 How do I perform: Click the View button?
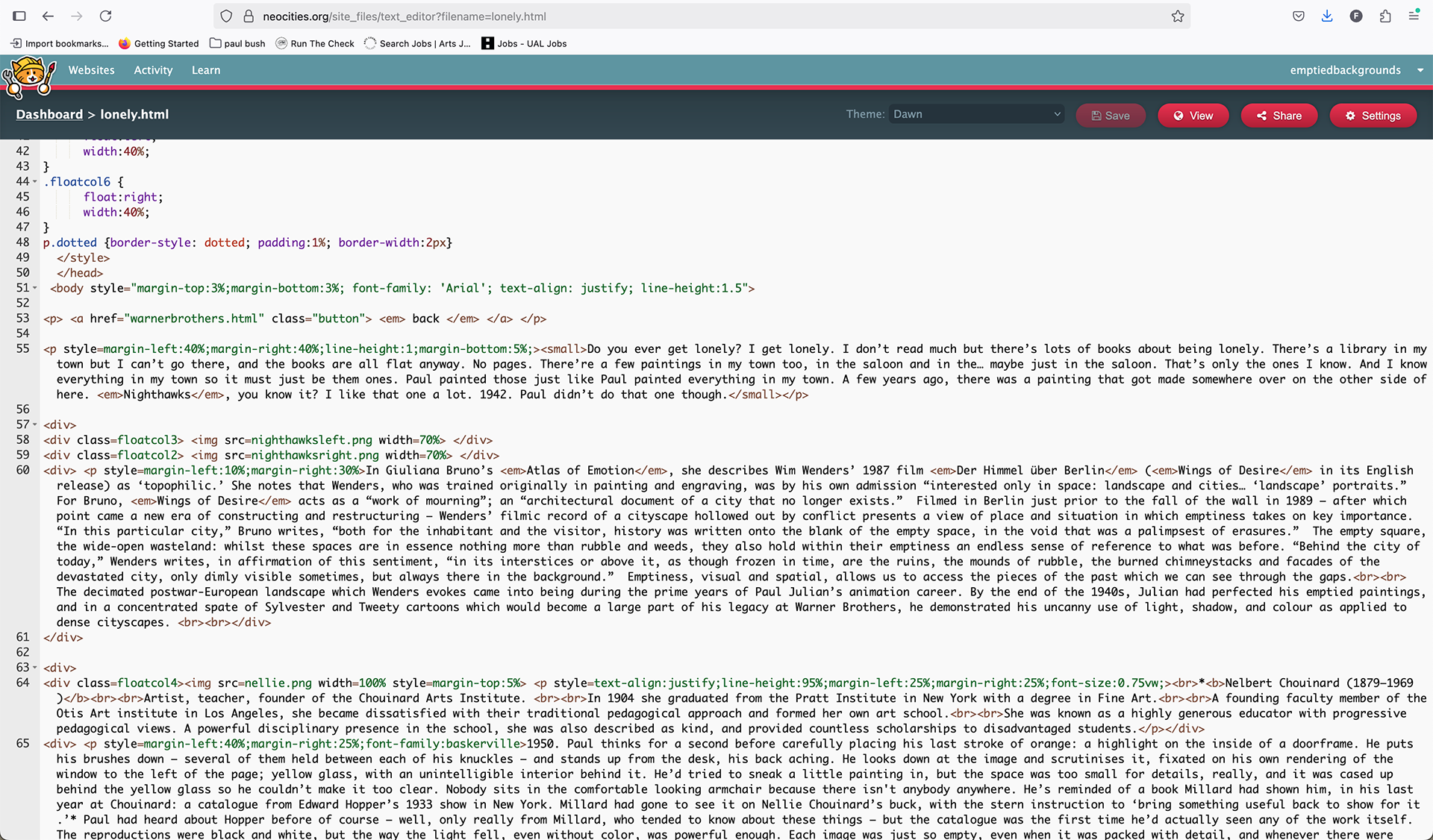(x=1193, y=116)
